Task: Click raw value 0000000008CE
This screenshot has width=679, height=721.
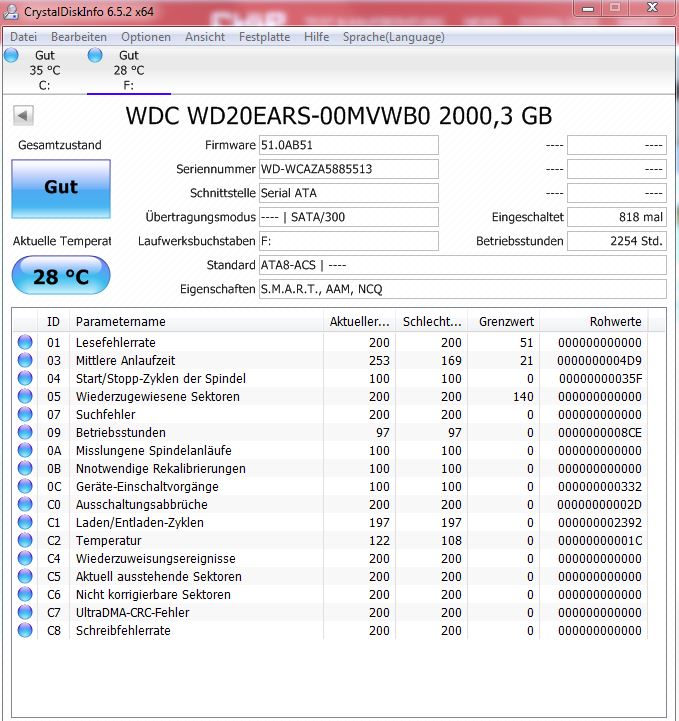Action: [599, 432]
